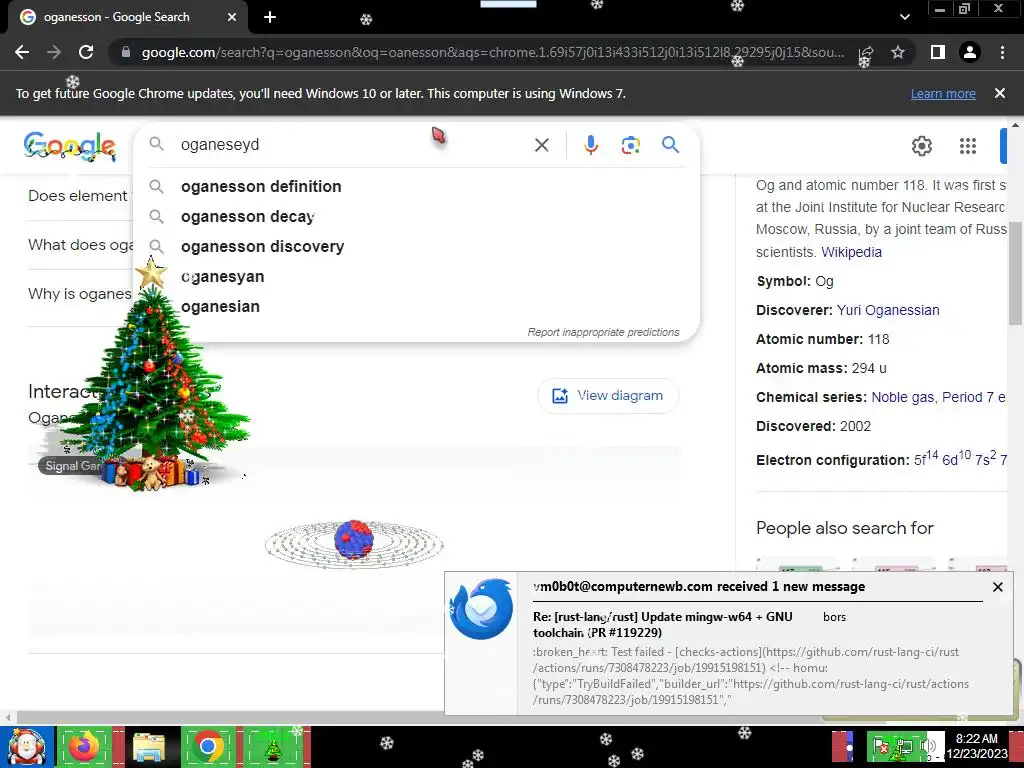Open the Chrome three-dot menu

pyautogui.click(x=1002, y=52)
